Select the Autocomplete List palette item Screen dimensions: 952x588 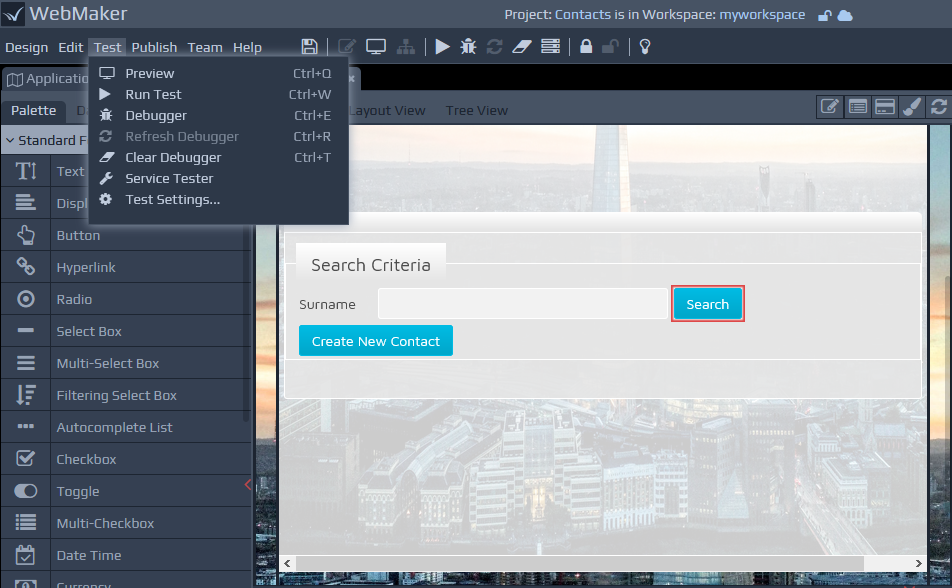click(126, 428)
